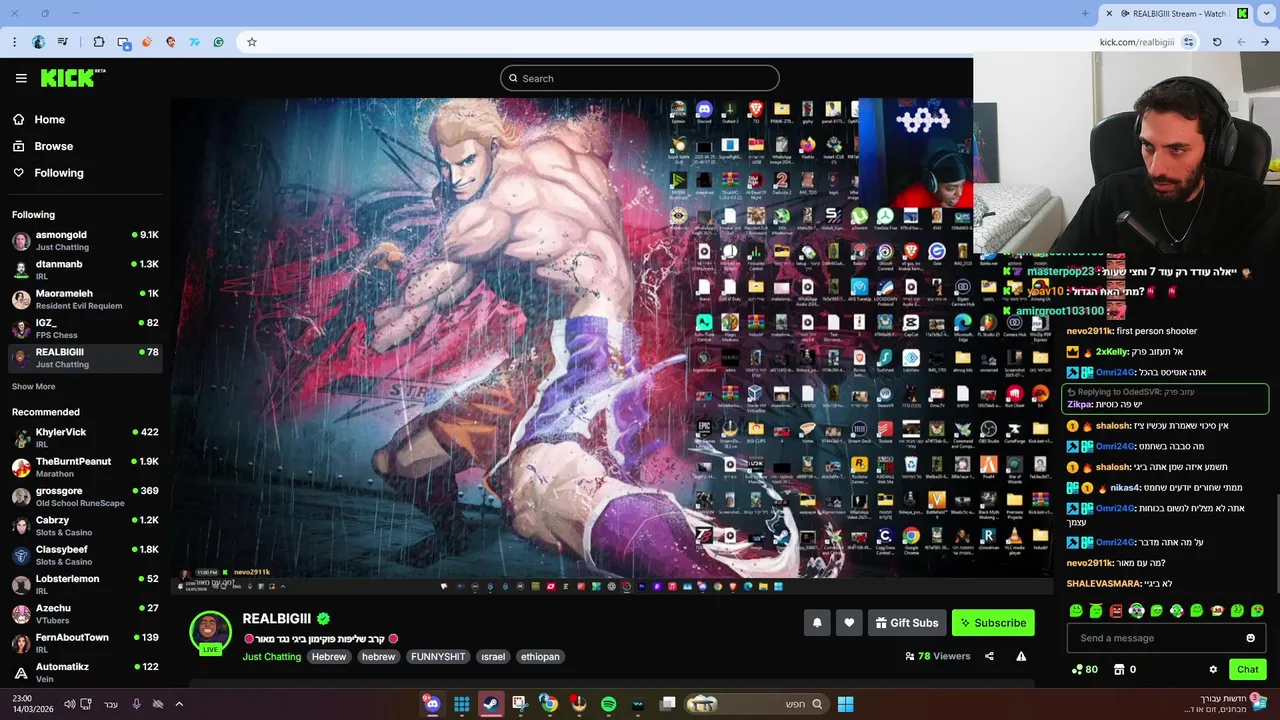Screen dimensions: 1280x720
Task: Open the Following page link
Action: click(x=59, y=173)
